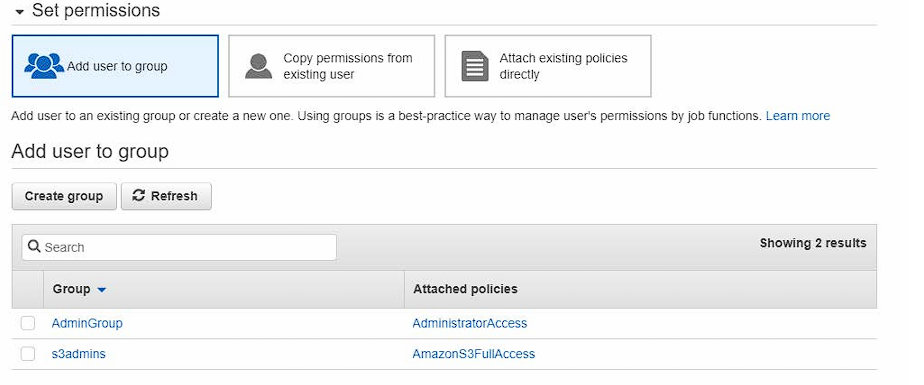The height and width of the screenshot is (385, 924).
Task: Click the Refresh button
Action: (x=166, y=196)
